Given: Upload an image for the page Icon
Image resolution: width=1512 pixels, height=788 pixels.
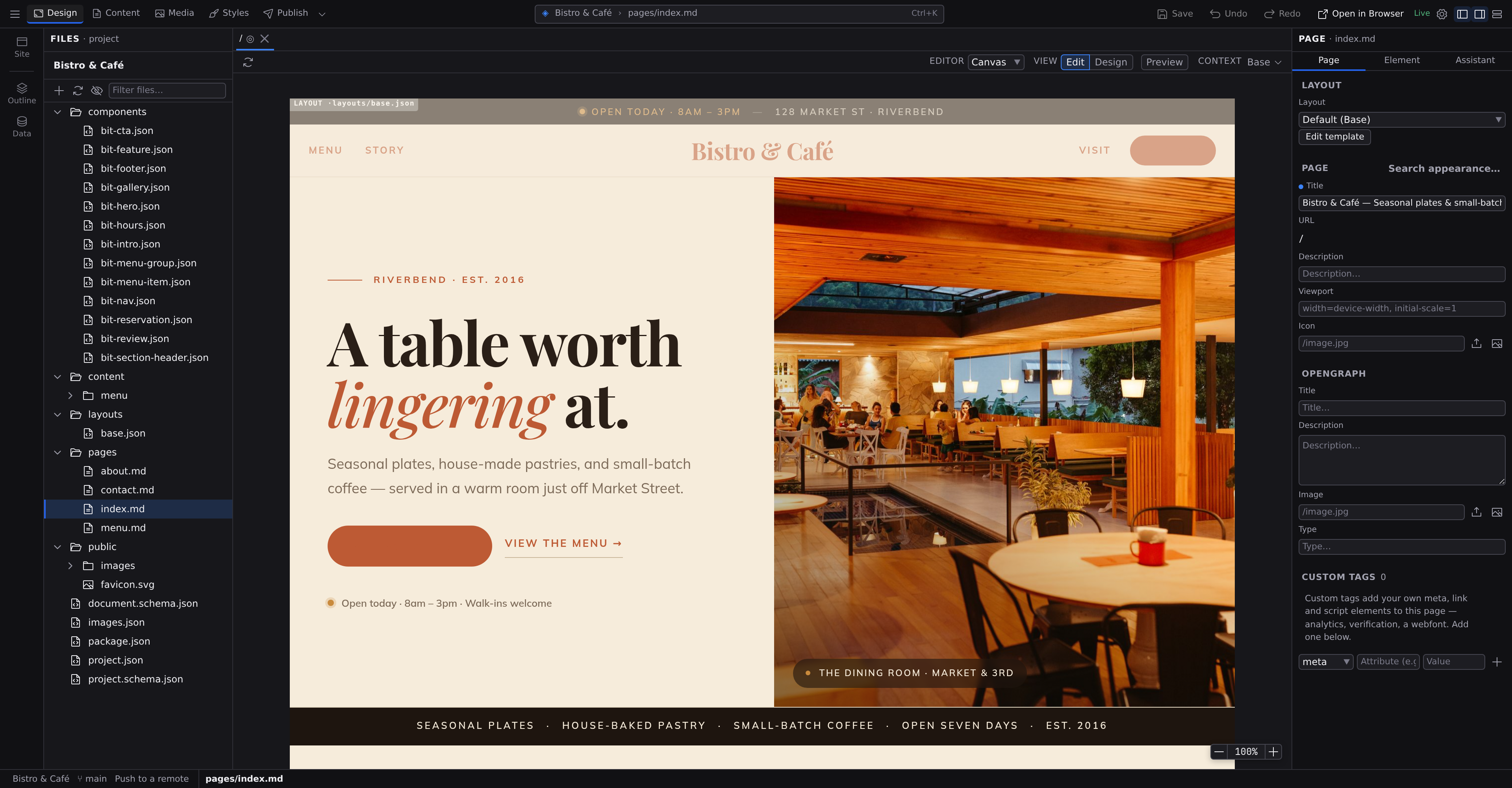Looking at the screenshot, I should coord(1476,344).
